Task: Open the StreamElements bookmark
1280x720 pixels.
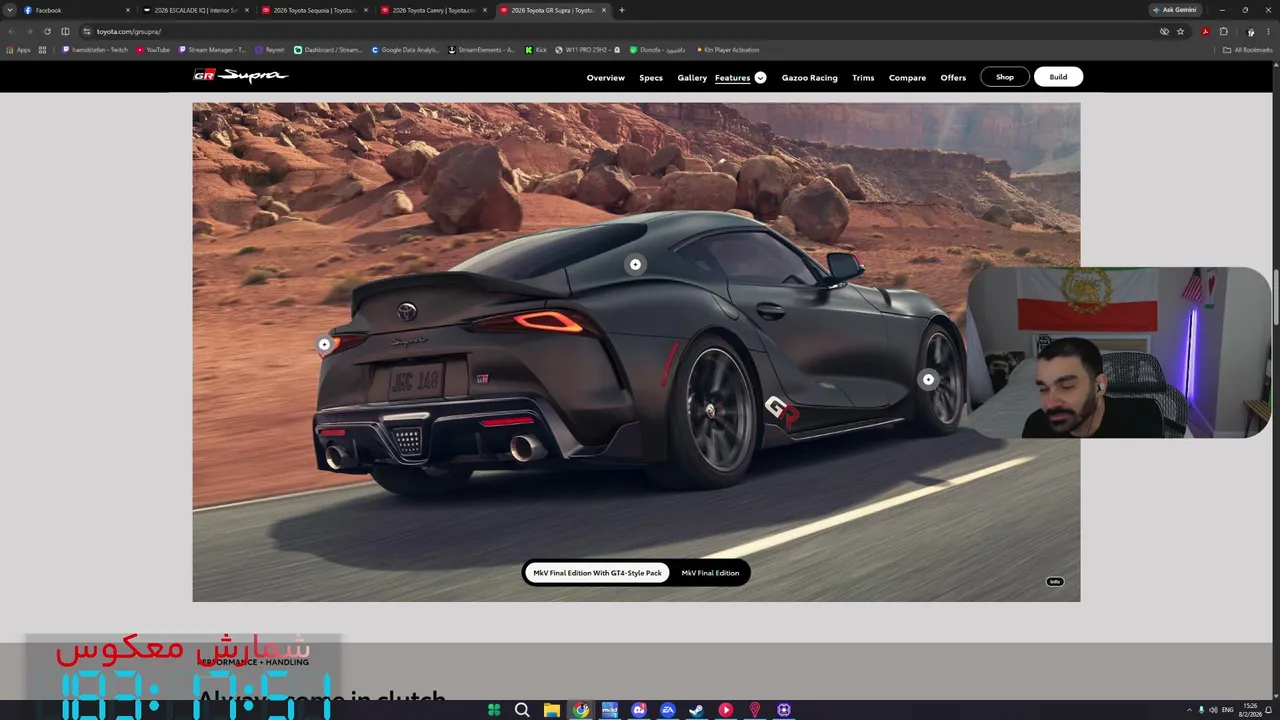Action: [x=482, y=50]
